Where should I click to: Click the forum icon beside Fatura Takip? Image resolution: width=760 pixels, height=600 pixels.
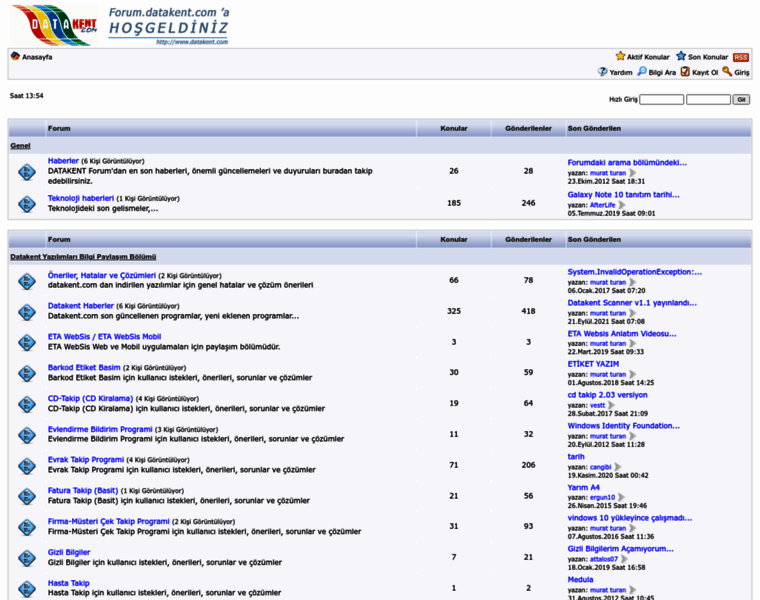click(27, 496)
